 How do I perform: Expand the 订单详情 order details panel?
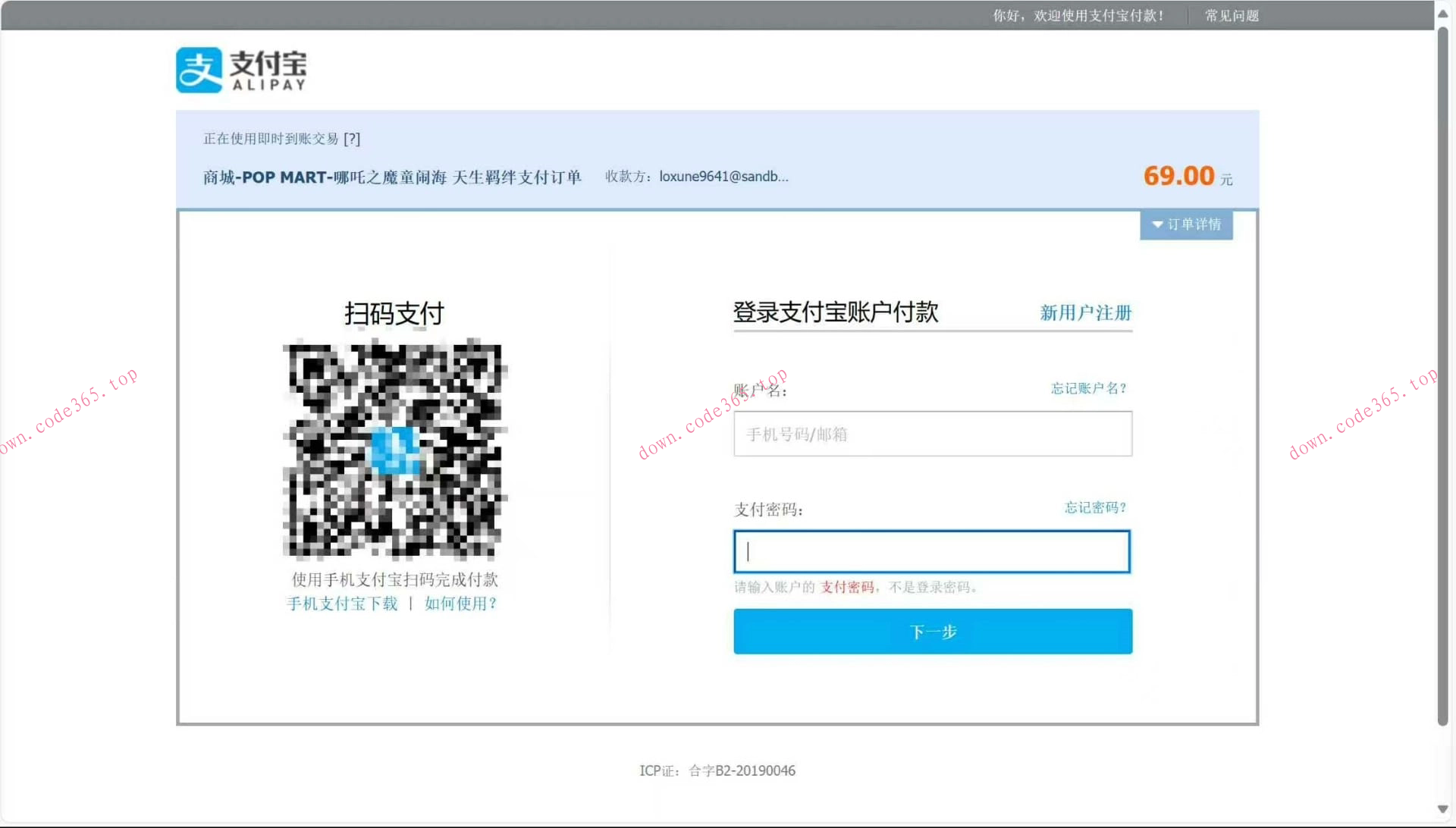tap(1187, 224)
